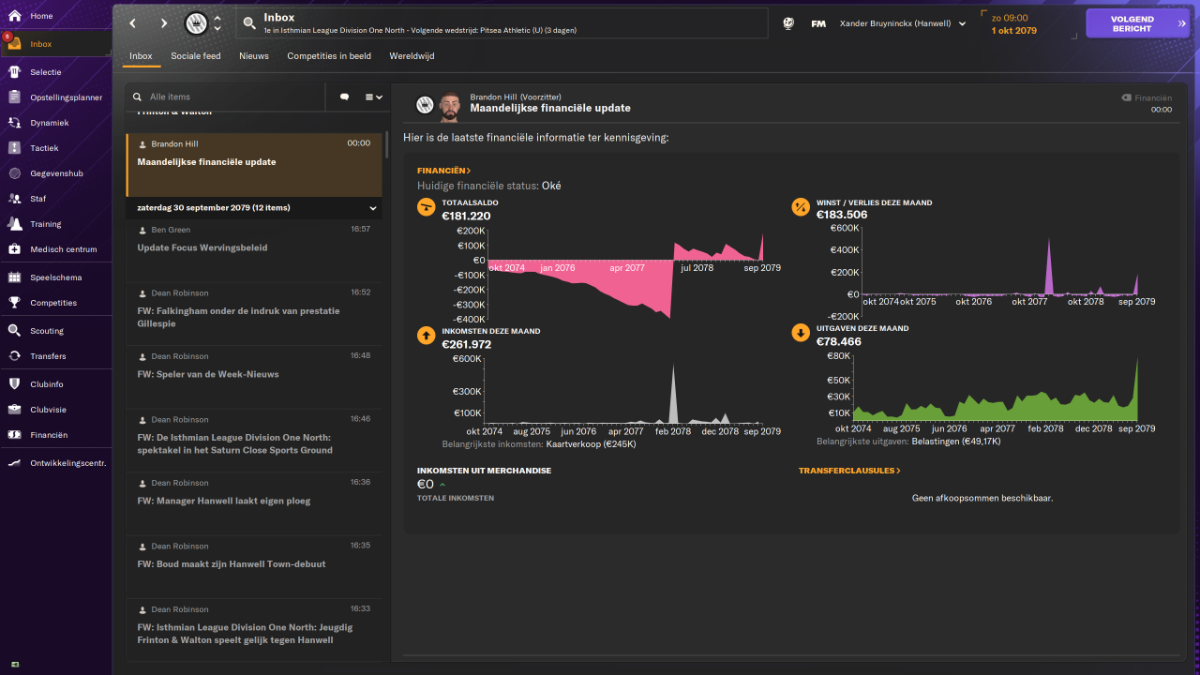
Task: Click the Inkomsten deze maand chart
Action: [x=625, y=393]
